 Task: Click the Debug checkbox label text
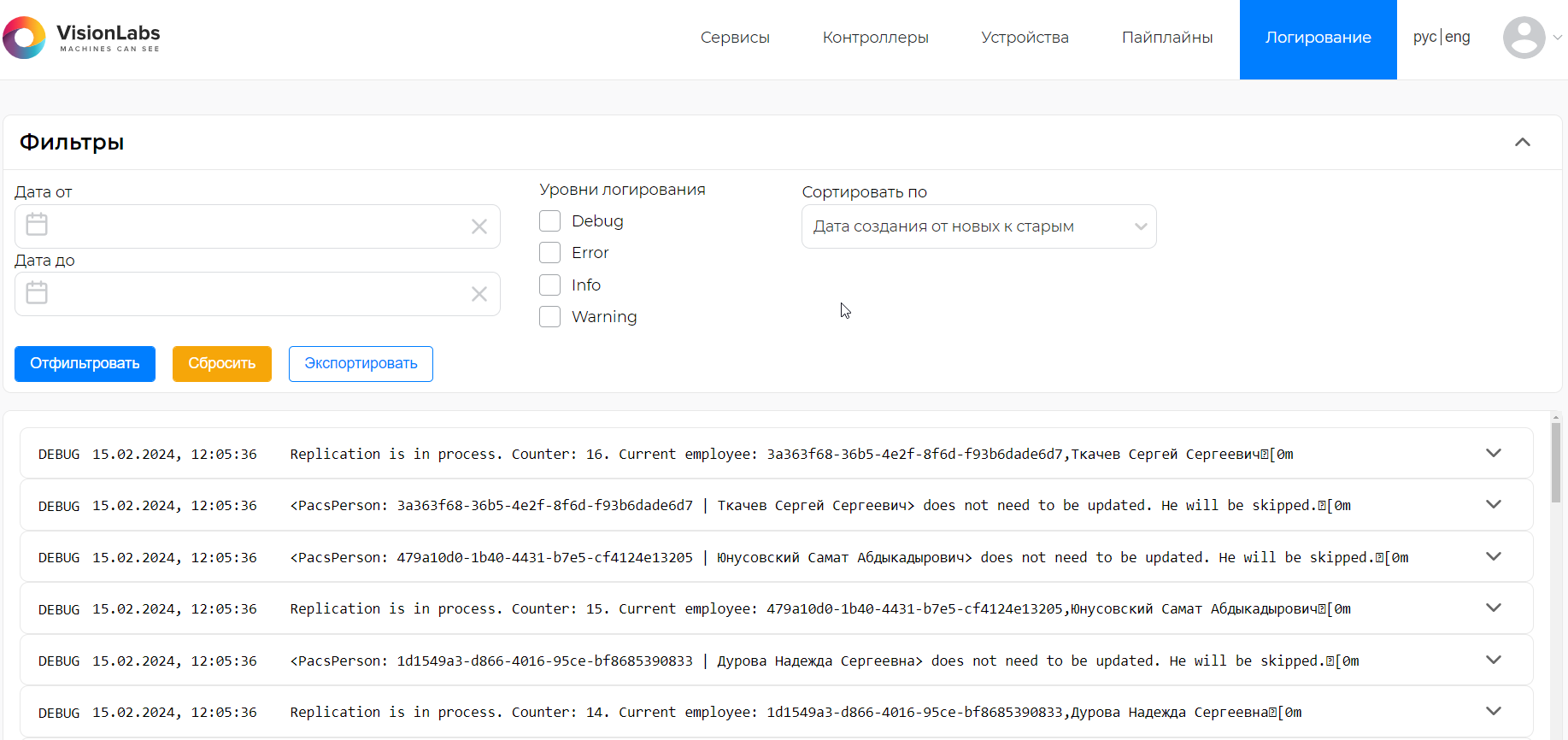pos(597,221)
